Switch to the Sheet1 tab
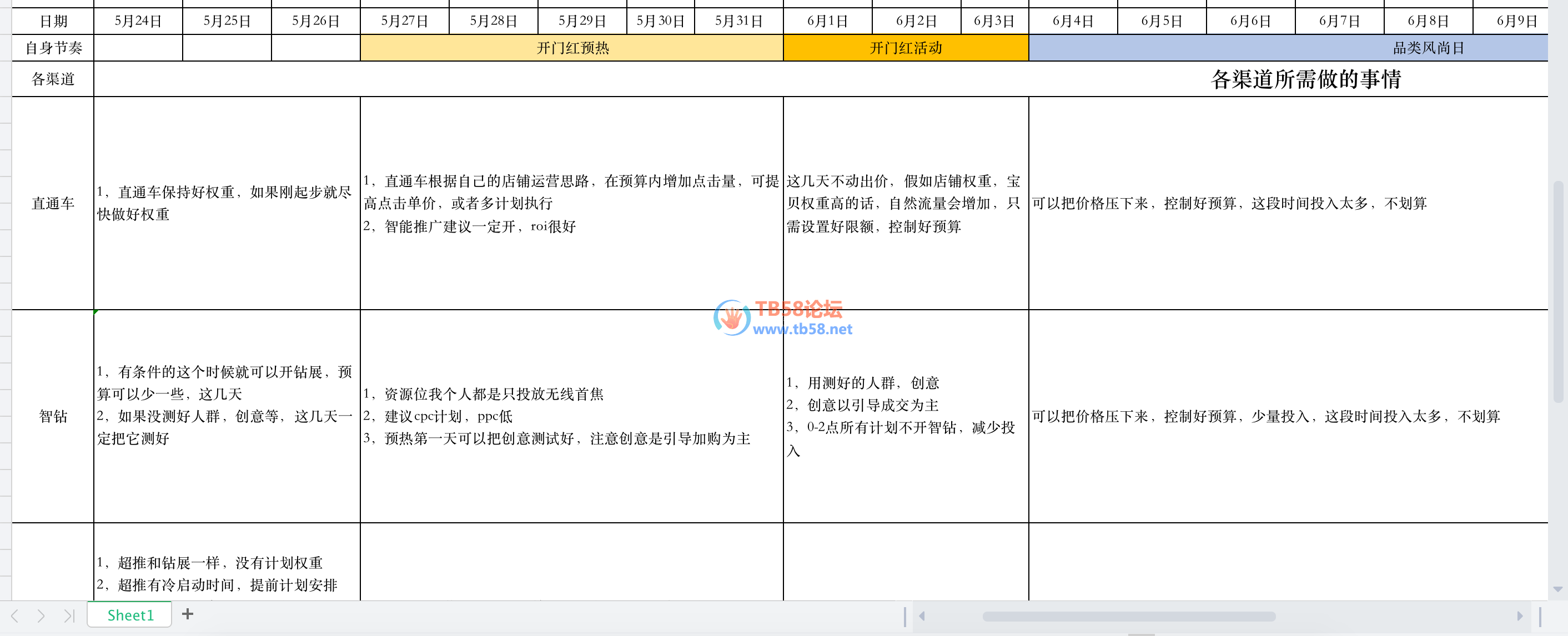 [x=129, y=615]
